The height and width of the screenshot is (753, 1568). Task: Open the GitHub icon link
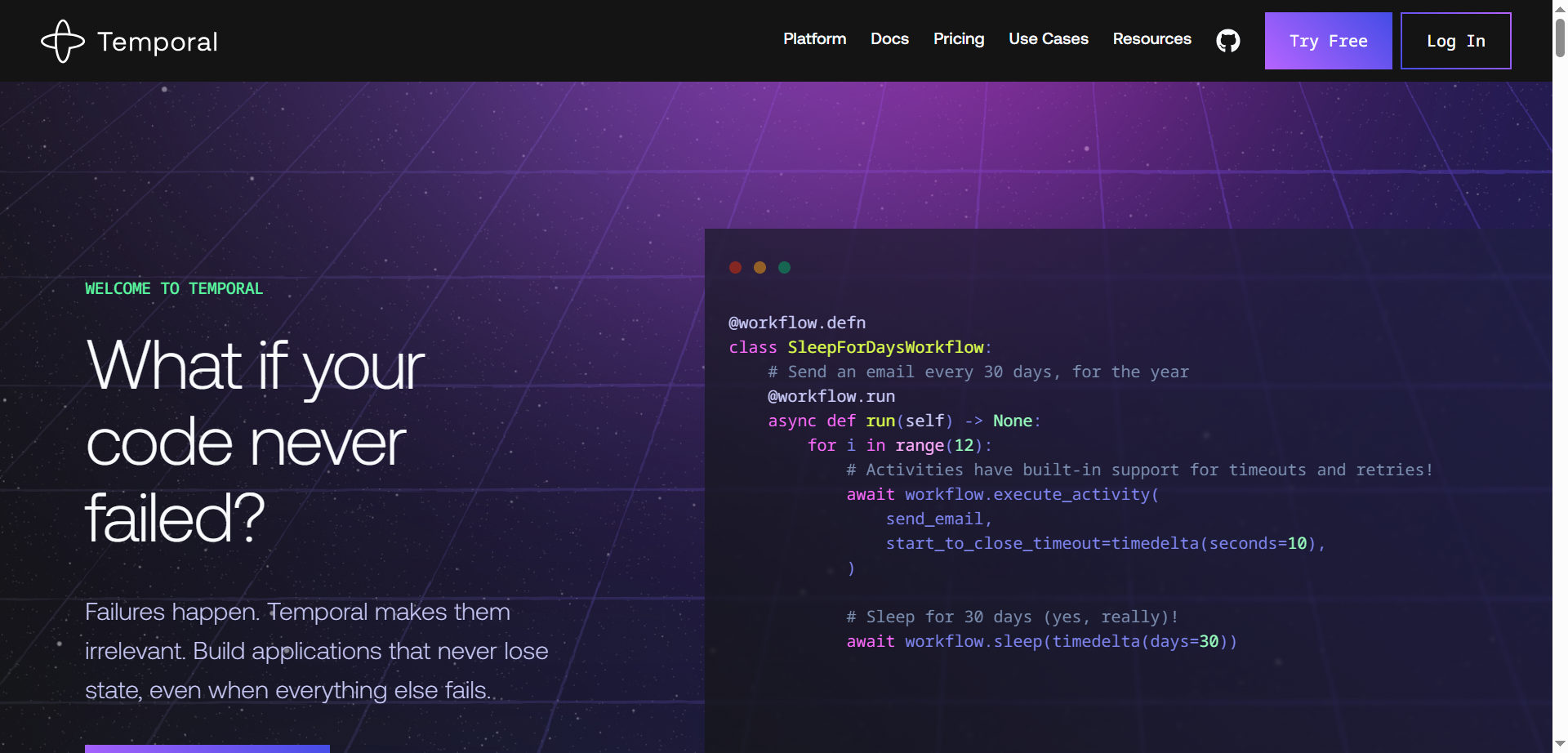point(1228,40)
